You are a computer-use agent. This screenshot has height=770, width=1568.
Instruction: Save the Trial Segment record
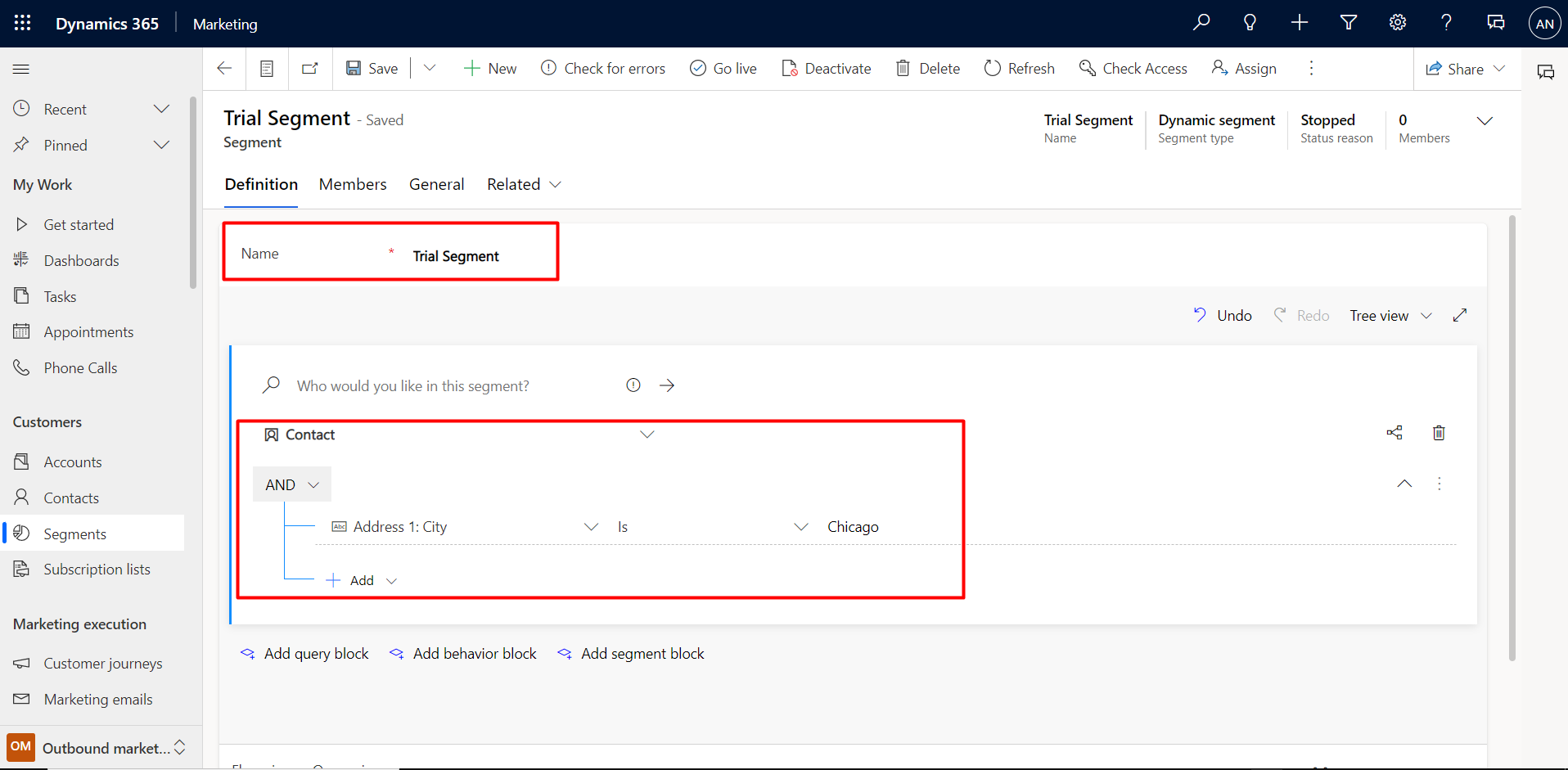pos(371,68)
